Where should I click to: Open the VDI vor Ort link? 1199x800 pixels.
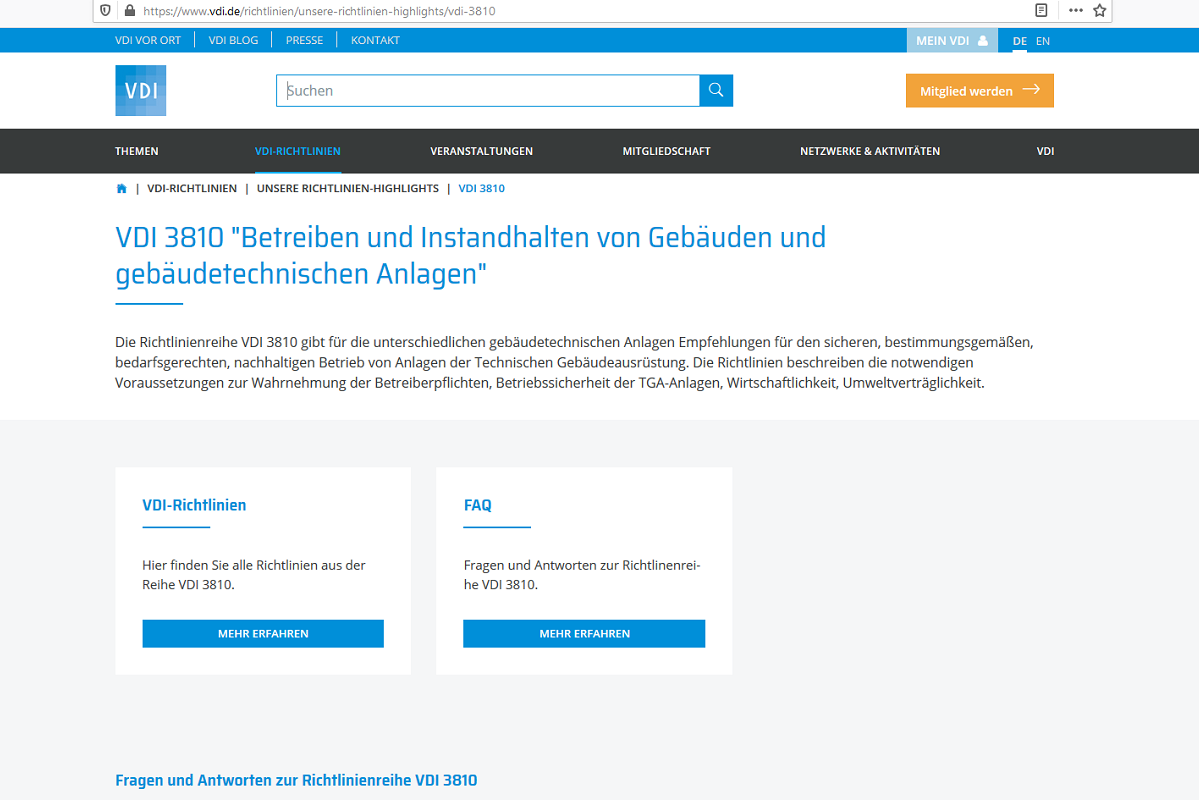coord(148,41)
